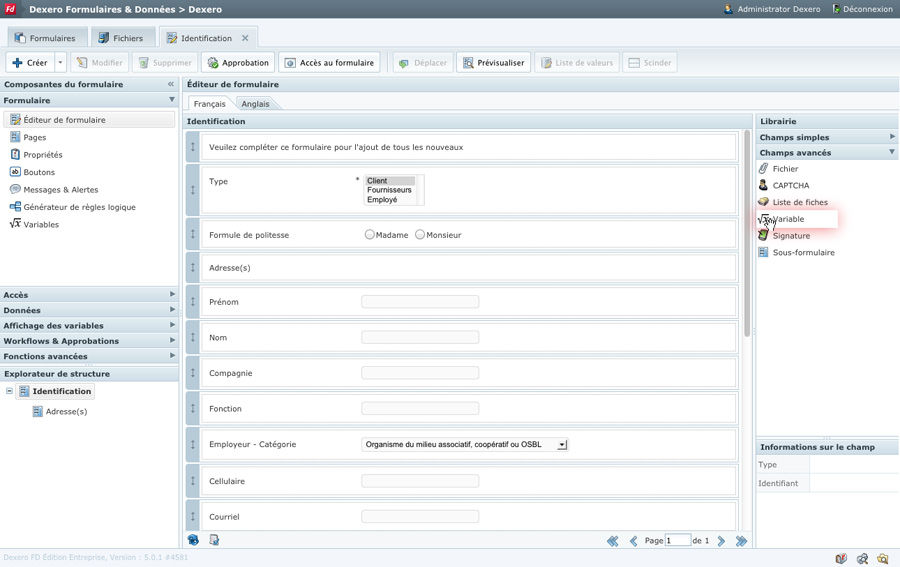This screenshot has height=567, width=900.
Task: Open the Créer dropdown arrow
Action: 60,63
